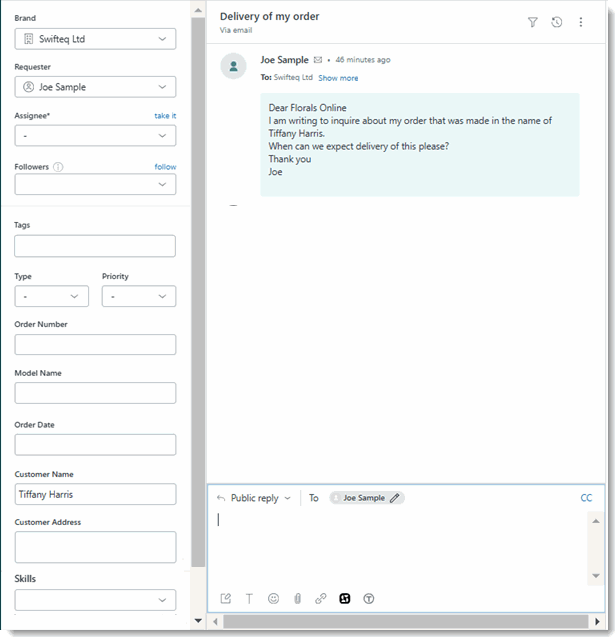Click the 'Joe Sample' sender name
Screen dimensions: 615x637
pyautogui.click(x=284, y=60)
